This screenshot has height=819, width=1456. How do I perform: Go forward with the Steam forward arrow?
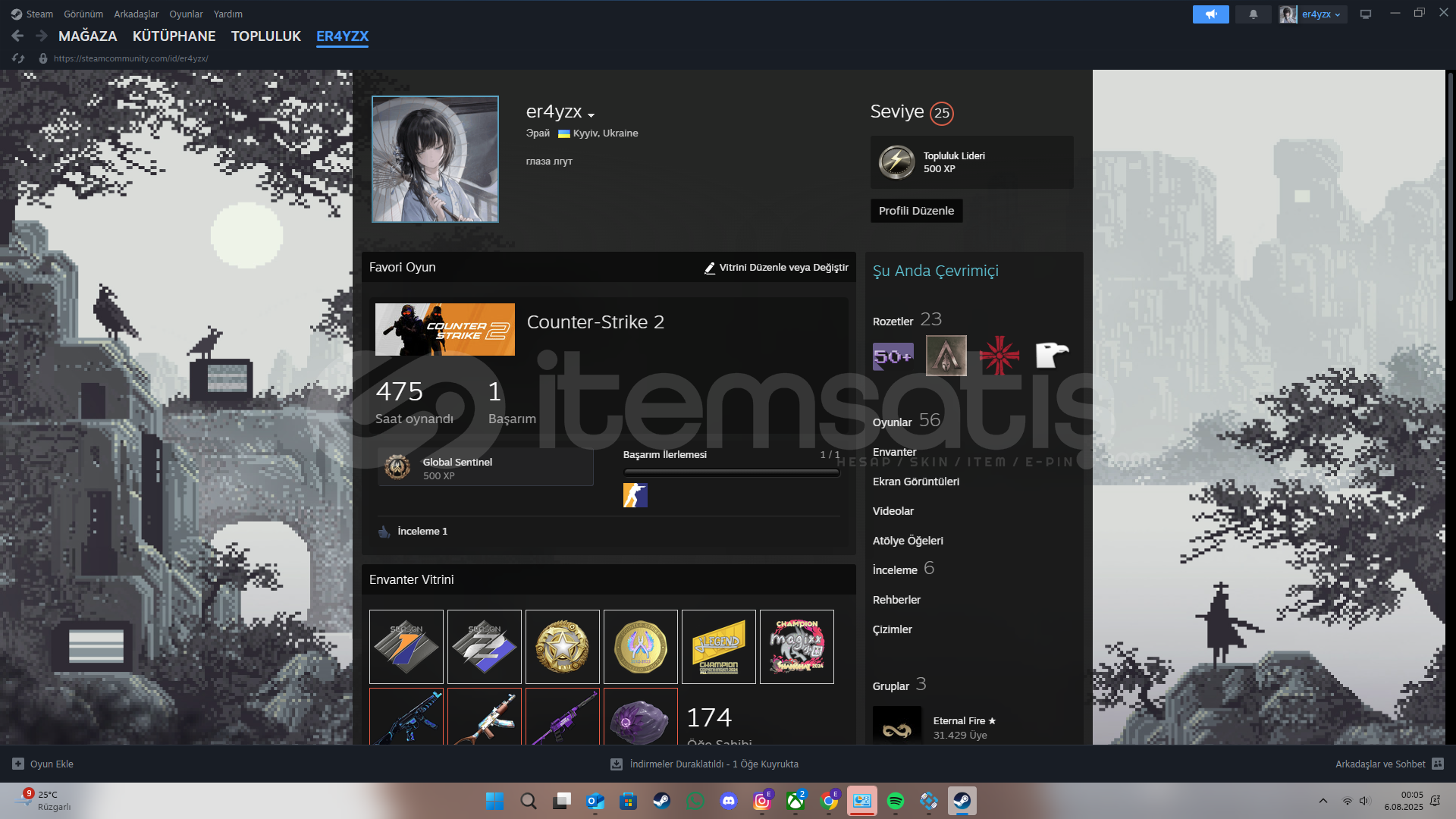click(42, 36)
